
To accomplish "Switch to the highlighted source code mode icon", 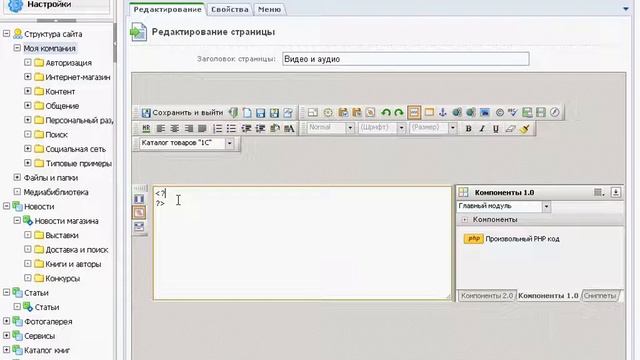I will click(x=139, y=213).
